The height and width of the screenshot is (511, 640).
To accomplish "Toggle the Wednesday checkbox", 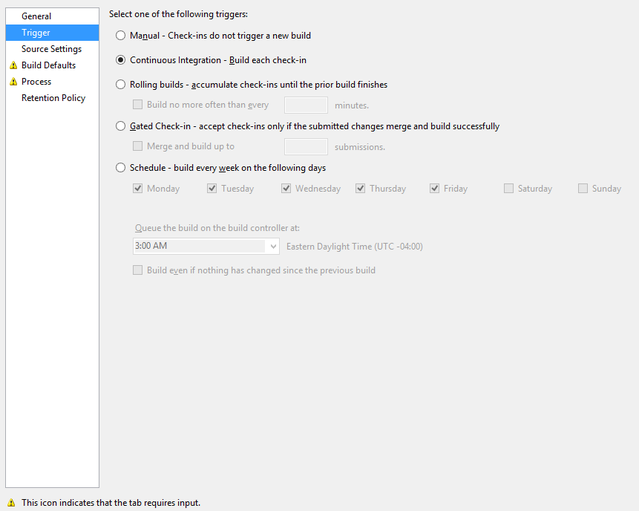I will pyautogui.click(x=286, y=188).
